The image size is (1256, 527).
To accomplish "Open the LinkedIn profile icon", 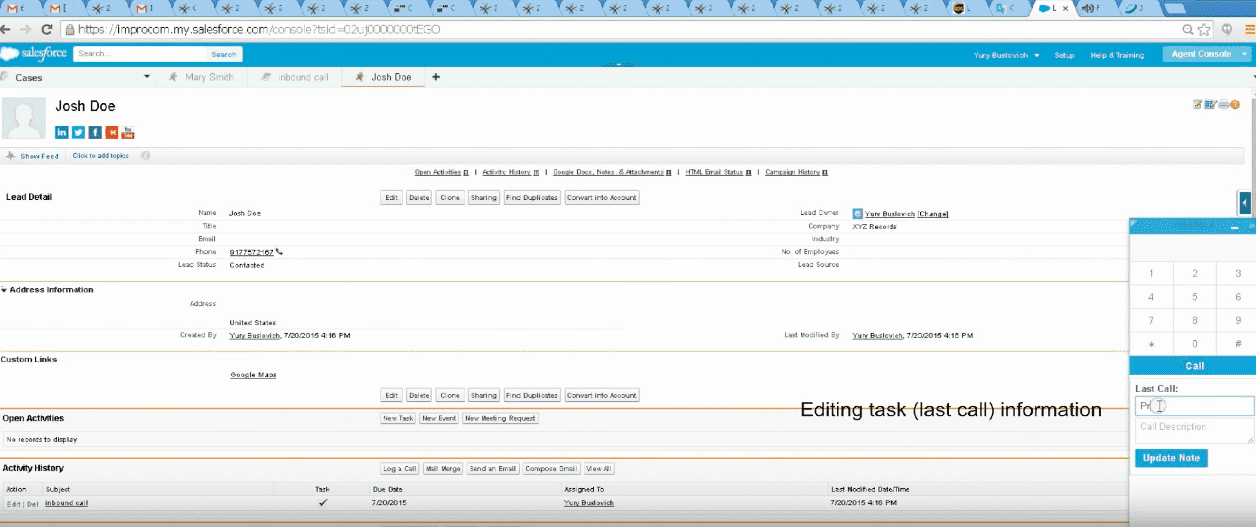I will (x=61, y=132).
